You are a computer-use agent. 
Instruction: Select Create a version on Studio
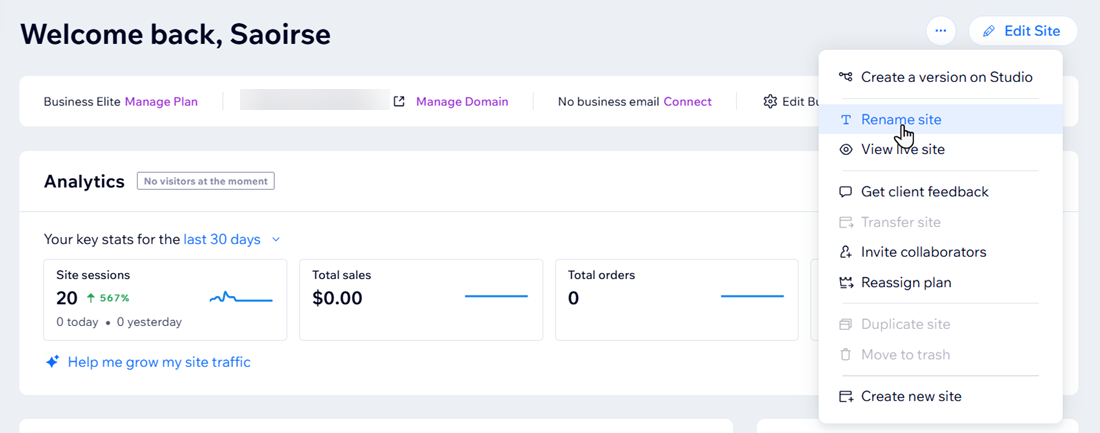tap(941, 77)
